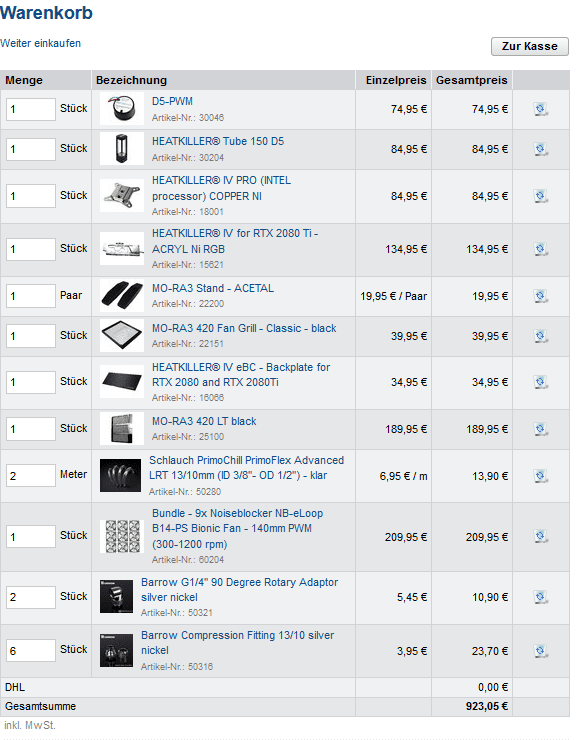This screenshot has height=740, width=576.
Task: Click the refresh icon for MO-RA3 420 LT black
Action: [x=541, y=429]
